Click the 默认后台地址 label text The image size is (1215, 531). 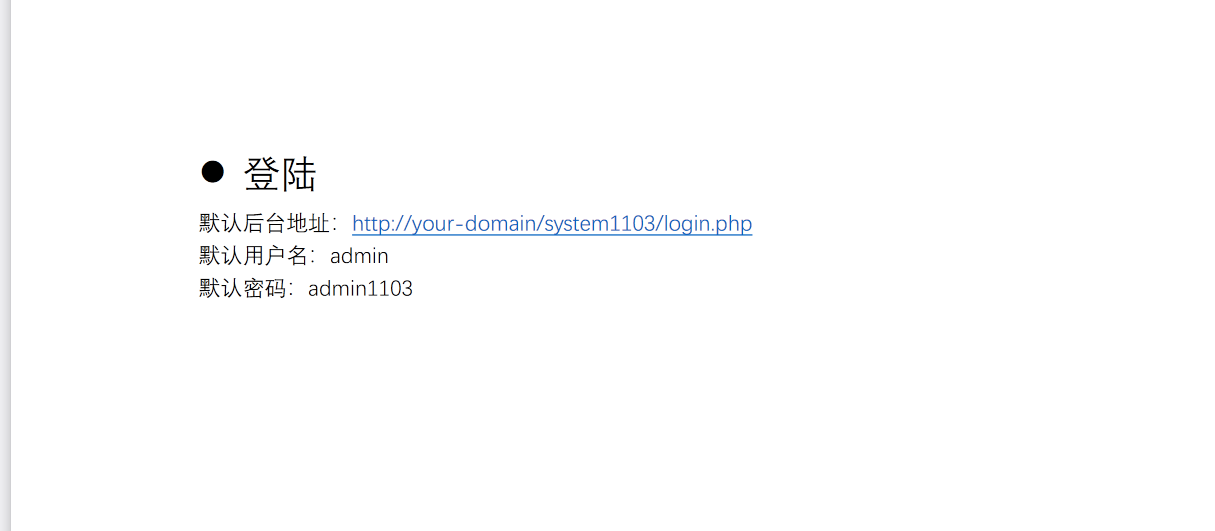[265, 223]
